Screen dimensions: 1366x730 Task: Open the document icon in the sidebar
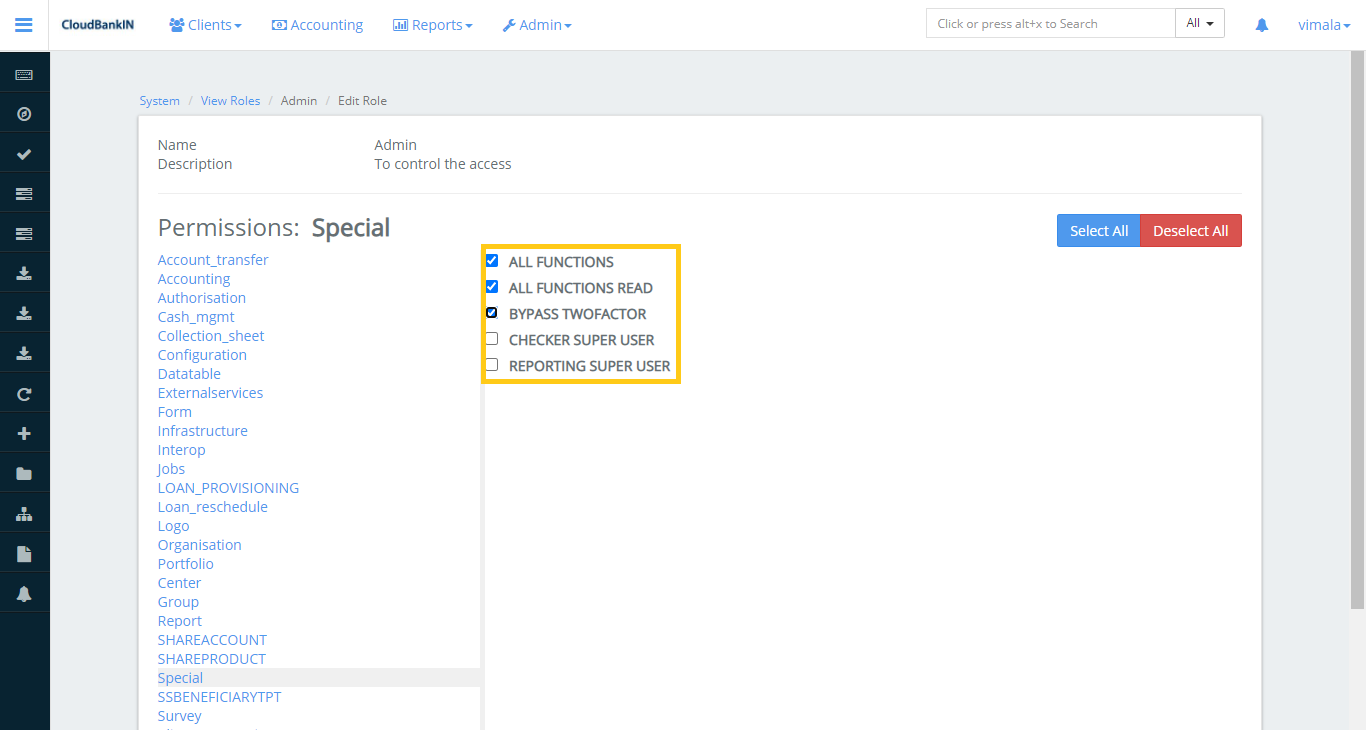tap(25, 553)
